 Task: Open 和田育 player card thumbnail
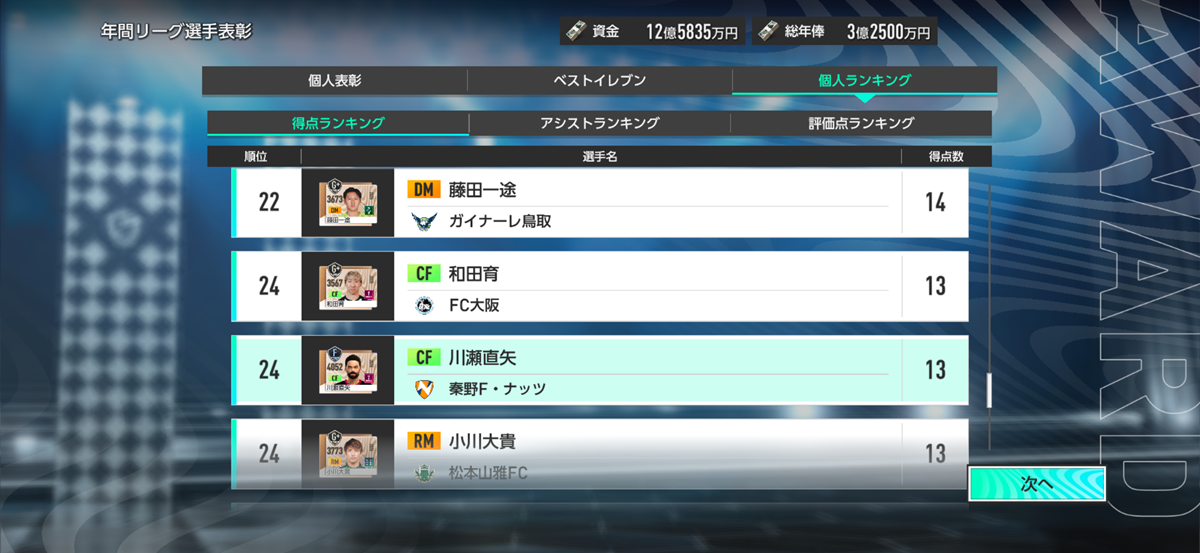pos(348,286)
